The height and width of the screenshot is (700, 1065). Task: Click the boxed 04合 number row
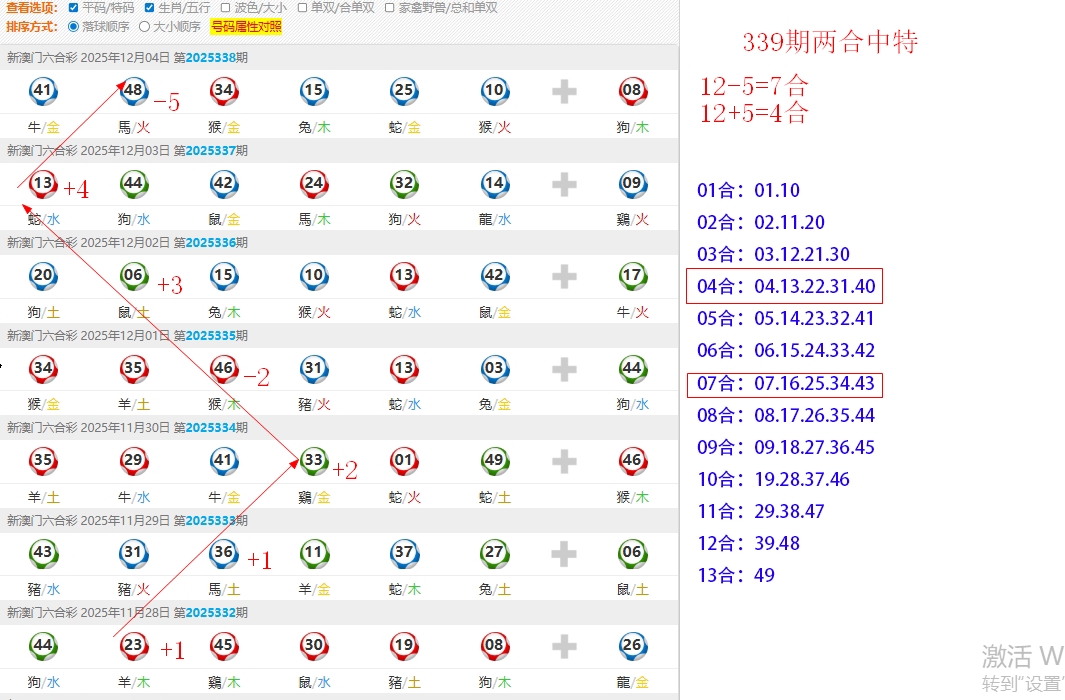coord(786,287)
